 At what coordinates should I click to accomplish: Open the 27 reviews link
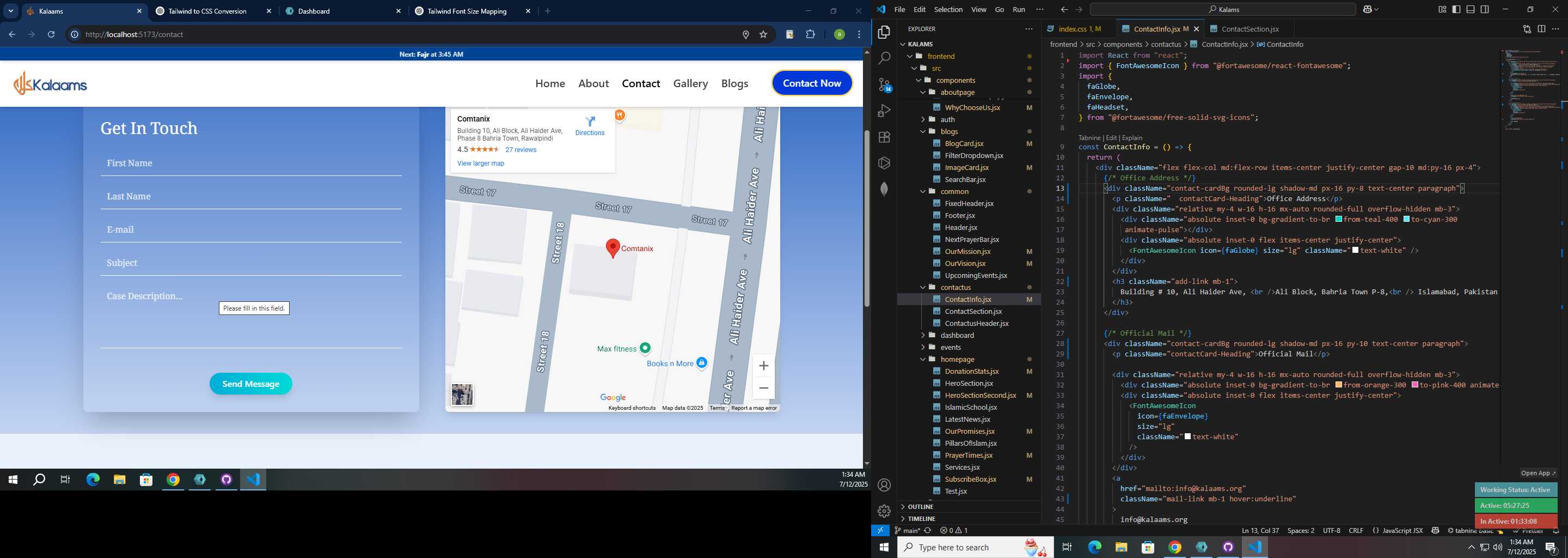tap(520, 150)
